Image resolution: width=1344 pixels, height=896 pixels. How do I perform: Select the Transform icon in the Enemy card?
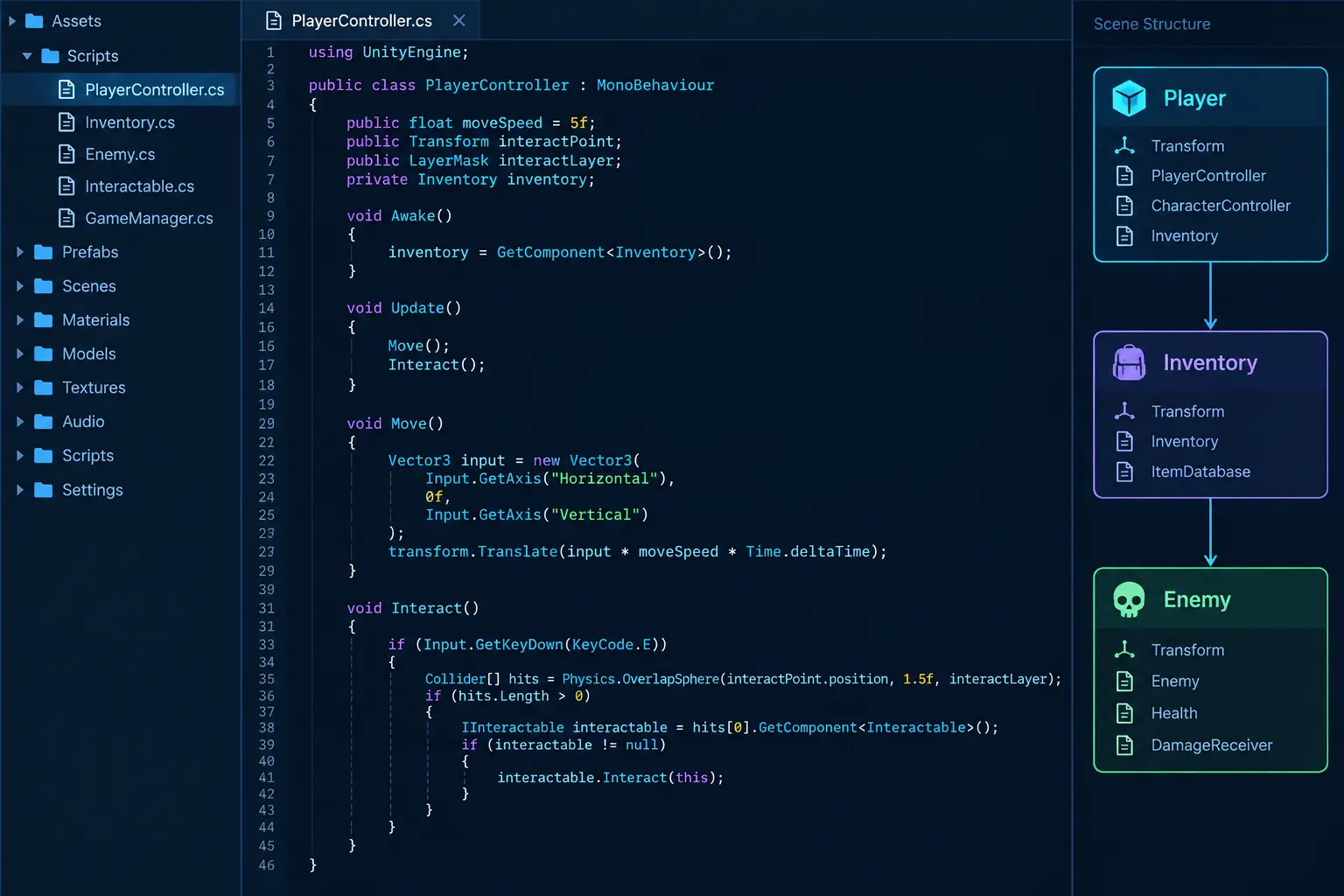point(1125,650)
